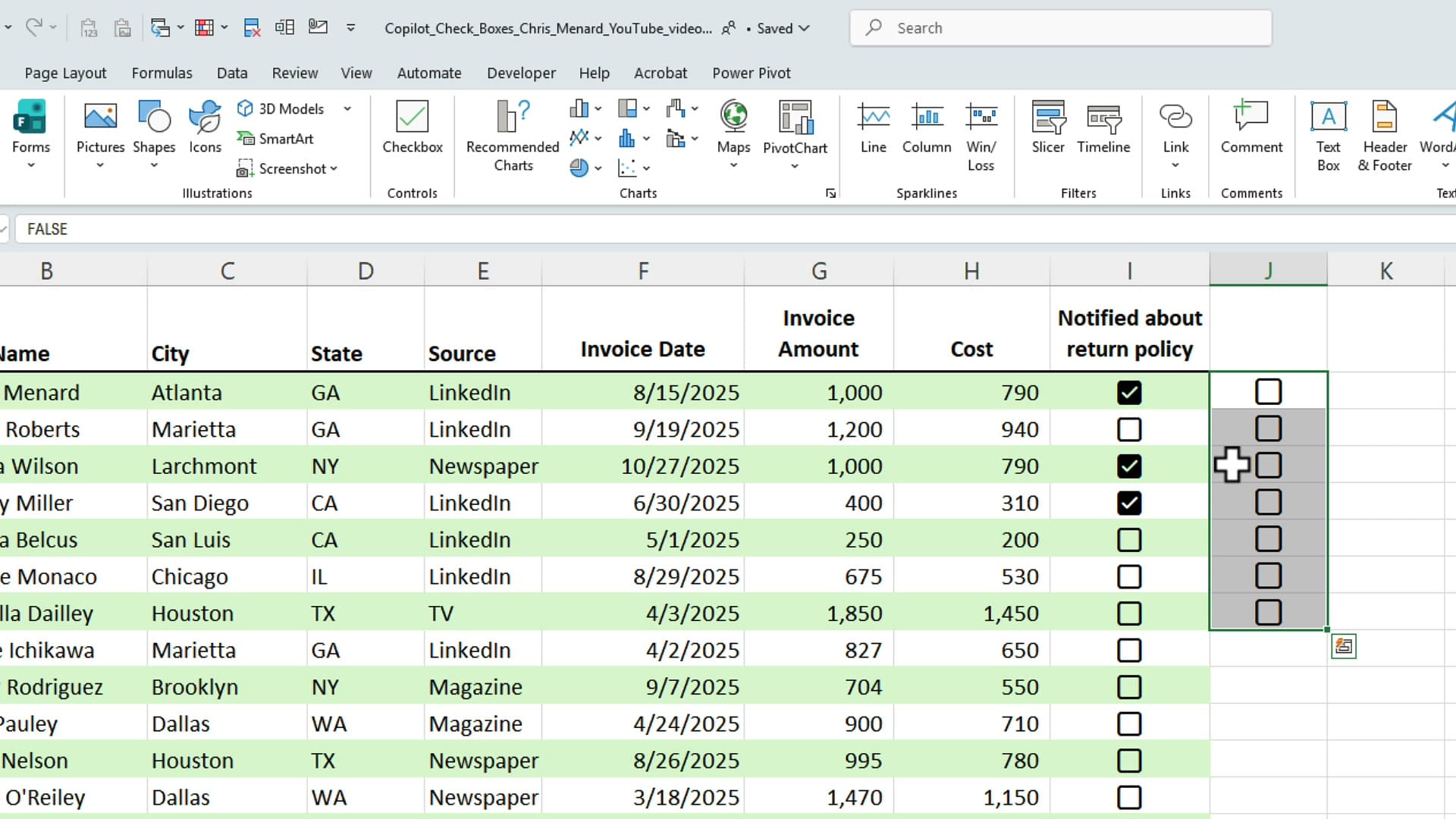This screenshot has width=1456, height=819.
Task: Insert a scatter or bubble chart
Action: click(628, 168)
